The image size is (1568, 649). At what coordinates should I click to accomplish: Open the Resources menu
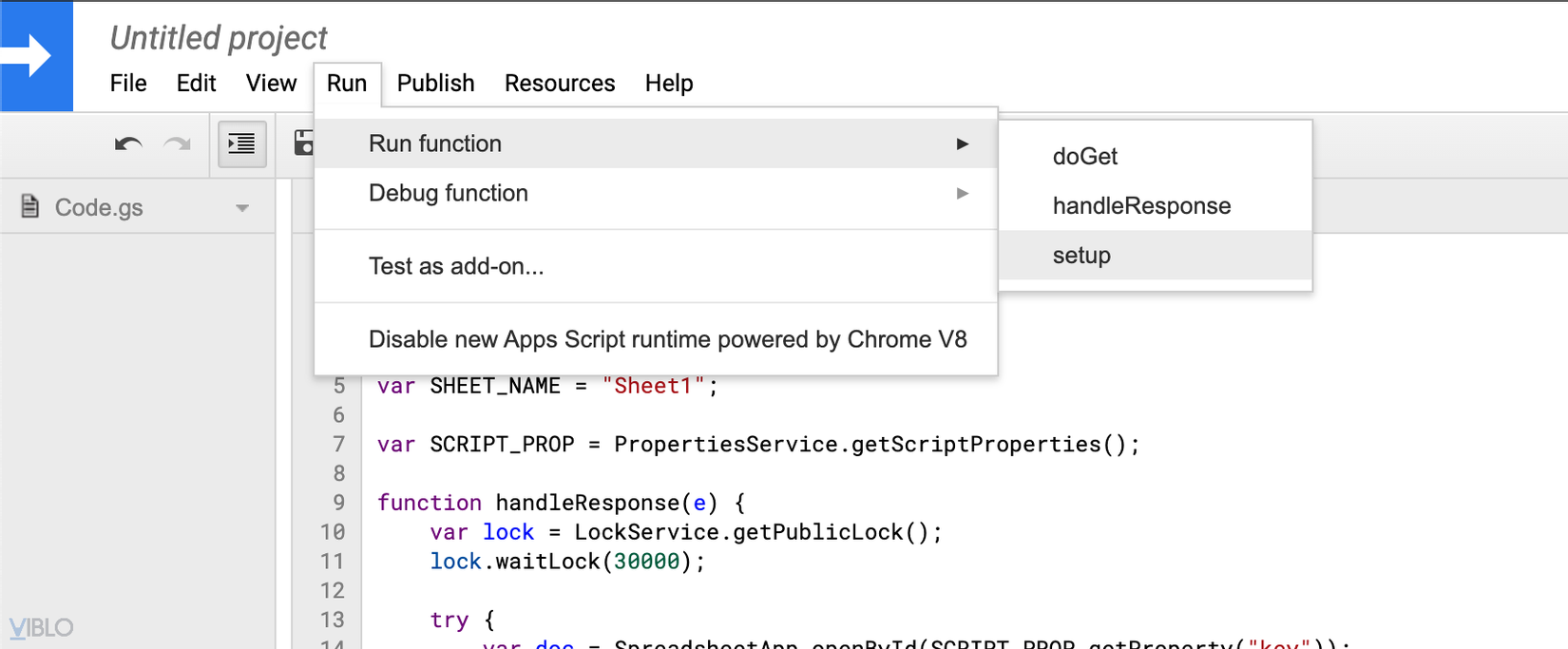[x=560, y=84]
